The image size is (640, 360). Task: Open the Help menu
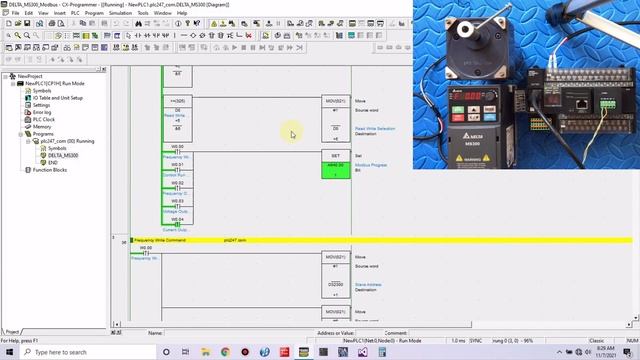point(182,13)
